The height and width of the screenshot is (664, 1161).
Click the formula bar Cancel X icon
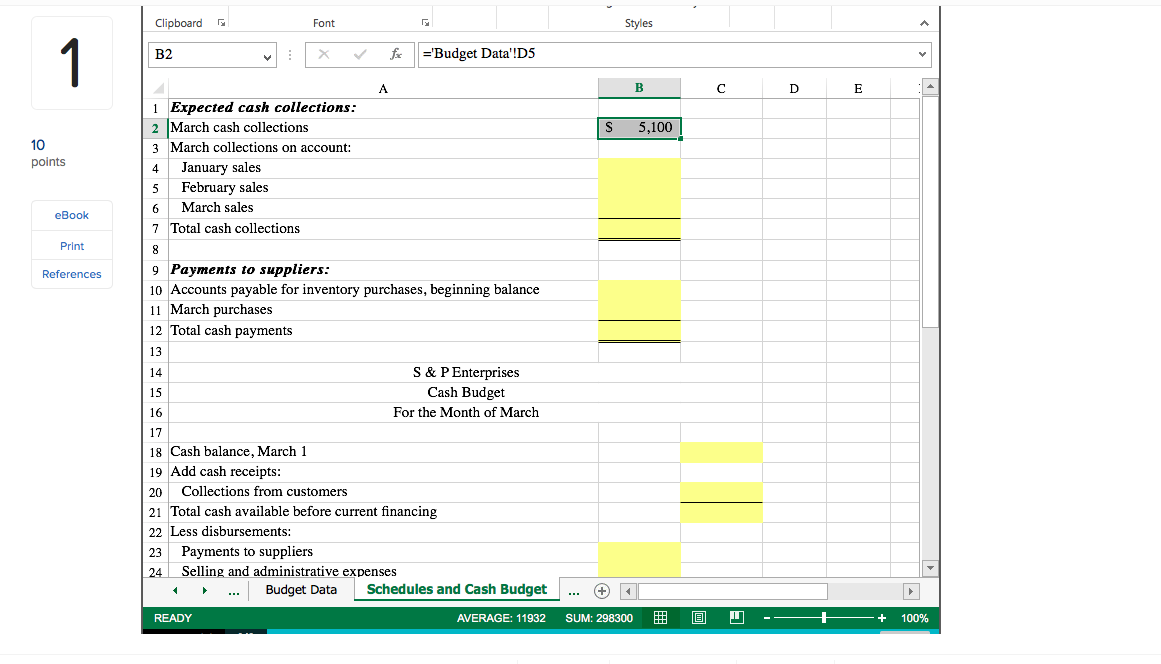coord(324,54)
